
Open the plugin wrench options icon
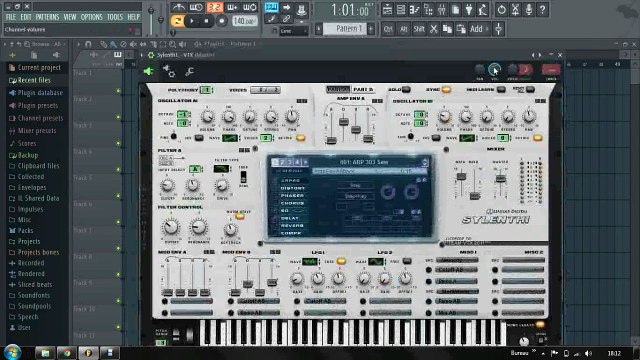click(x=189, y=72)
